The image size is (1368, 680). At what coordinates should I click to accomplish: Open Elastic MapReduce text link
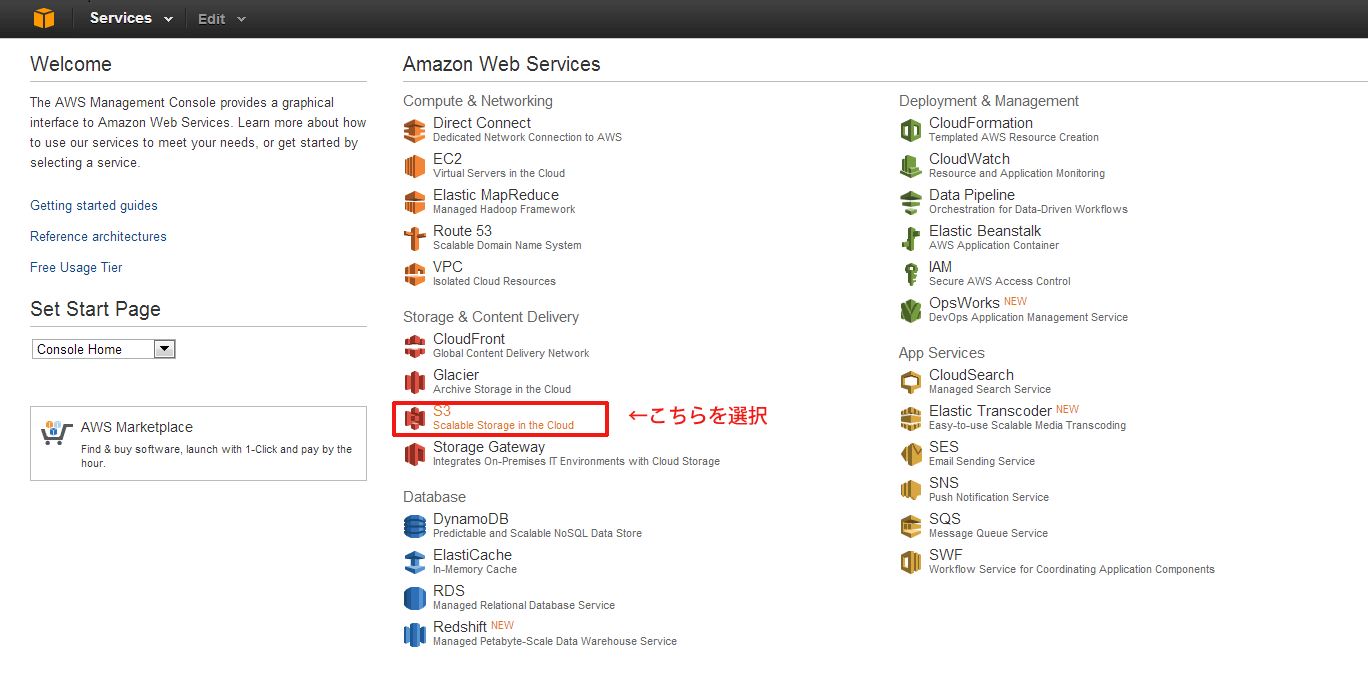(496, 195)
